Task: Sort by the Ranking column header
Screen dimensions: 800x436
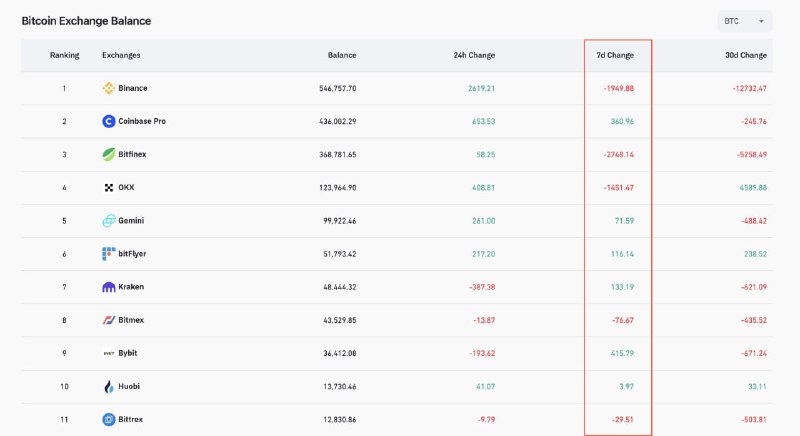Action: click(64, 55)
